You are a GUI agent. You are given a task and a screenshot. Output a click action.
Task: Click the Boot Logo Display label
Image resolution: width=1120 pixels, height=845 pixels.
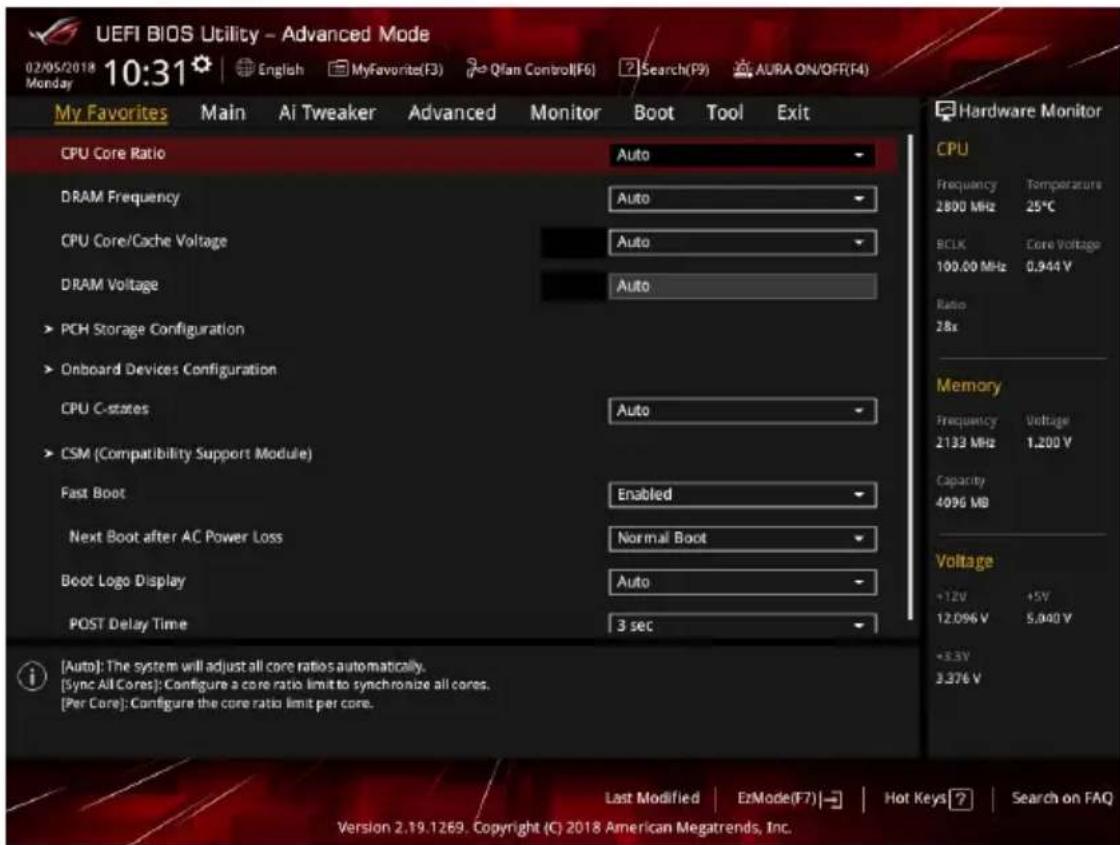123,581
